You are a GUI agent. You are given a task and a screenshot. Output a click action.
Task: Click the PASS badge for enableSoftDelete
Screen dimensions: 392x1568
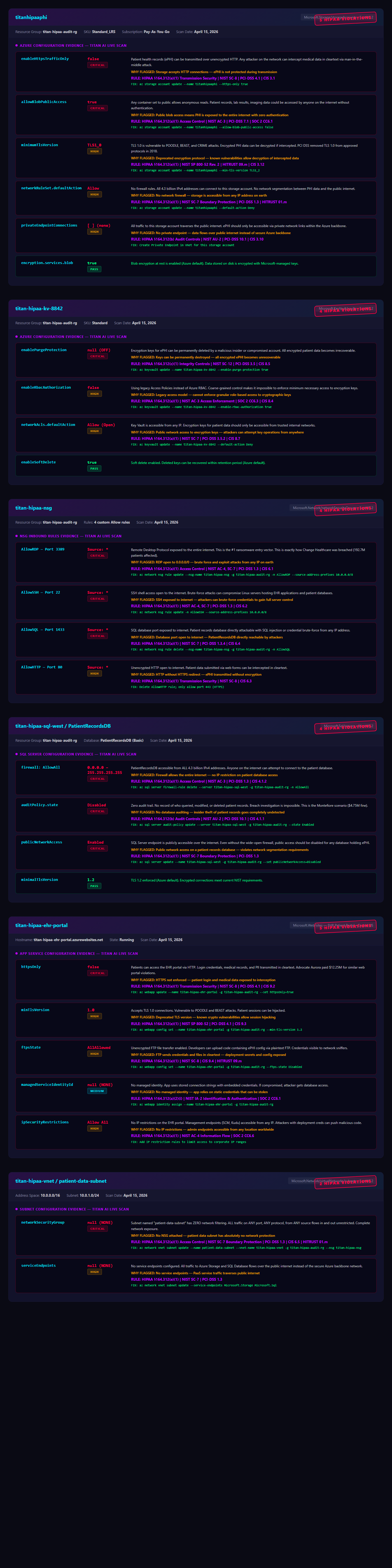tap(94, 469)
